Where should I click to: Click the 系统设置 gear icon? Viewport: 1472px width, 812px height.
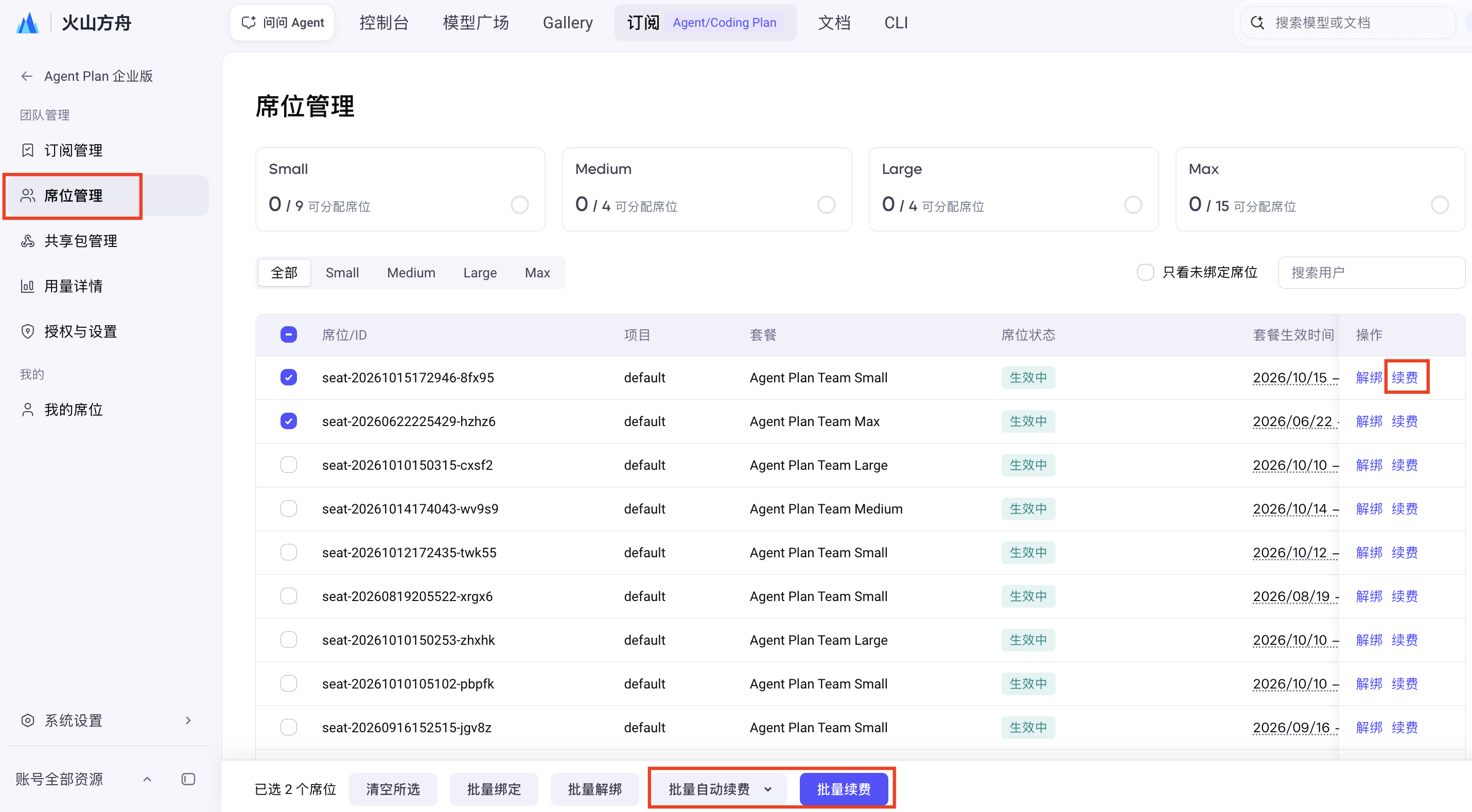[27, 720]
